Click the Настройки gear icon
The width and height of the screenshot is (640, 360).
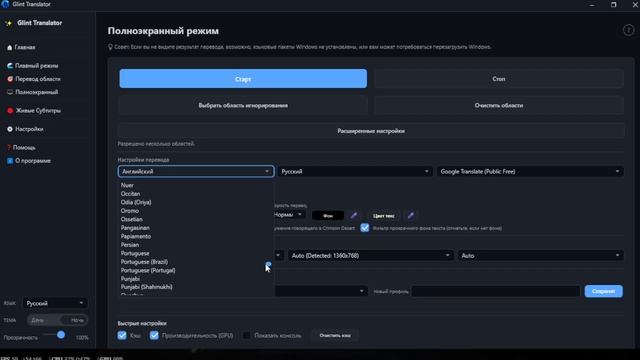[x=10, y=129]
